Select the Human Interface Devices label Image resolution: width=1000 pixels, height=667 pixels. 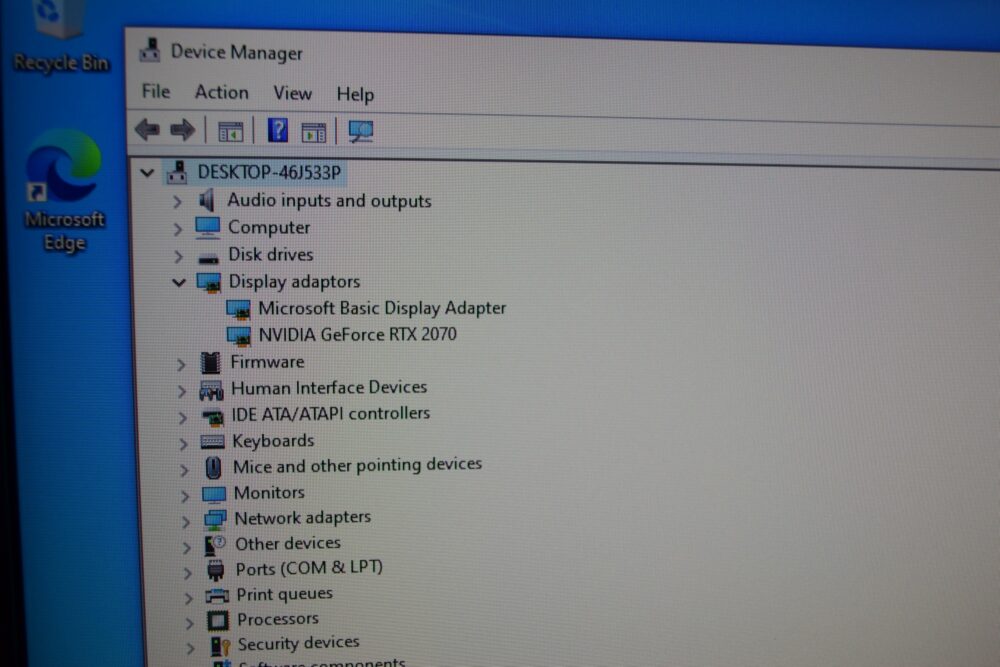point(329,388)
